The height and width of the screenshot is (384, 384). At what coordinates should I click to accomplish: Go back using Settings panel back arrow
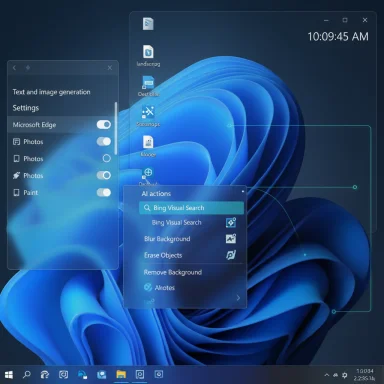(x=14, y=68)
